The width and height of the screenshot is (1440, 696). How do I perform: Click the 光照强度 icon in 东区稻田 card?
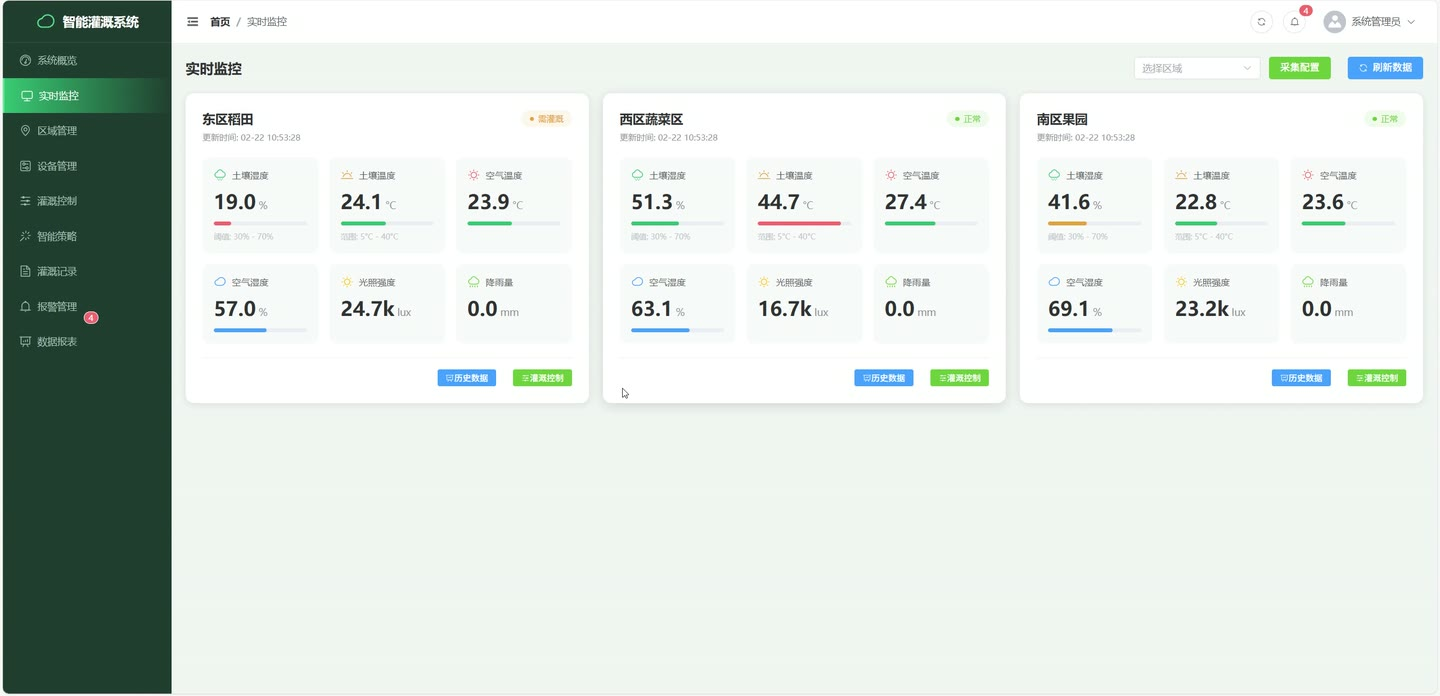click(347, 282)
